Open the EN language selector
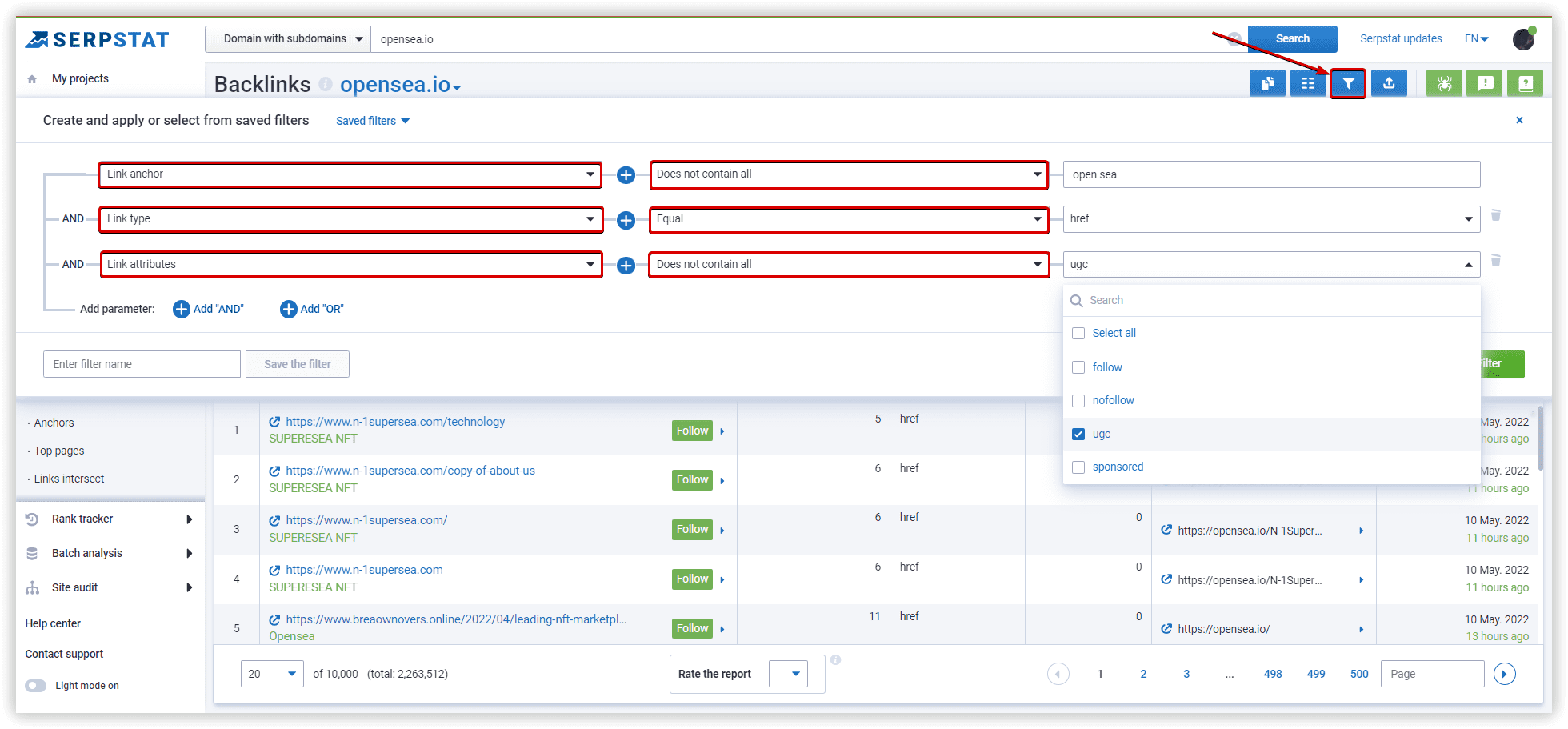The image size is (1568, 729). pyautogui.click(x=1476, y=38)
